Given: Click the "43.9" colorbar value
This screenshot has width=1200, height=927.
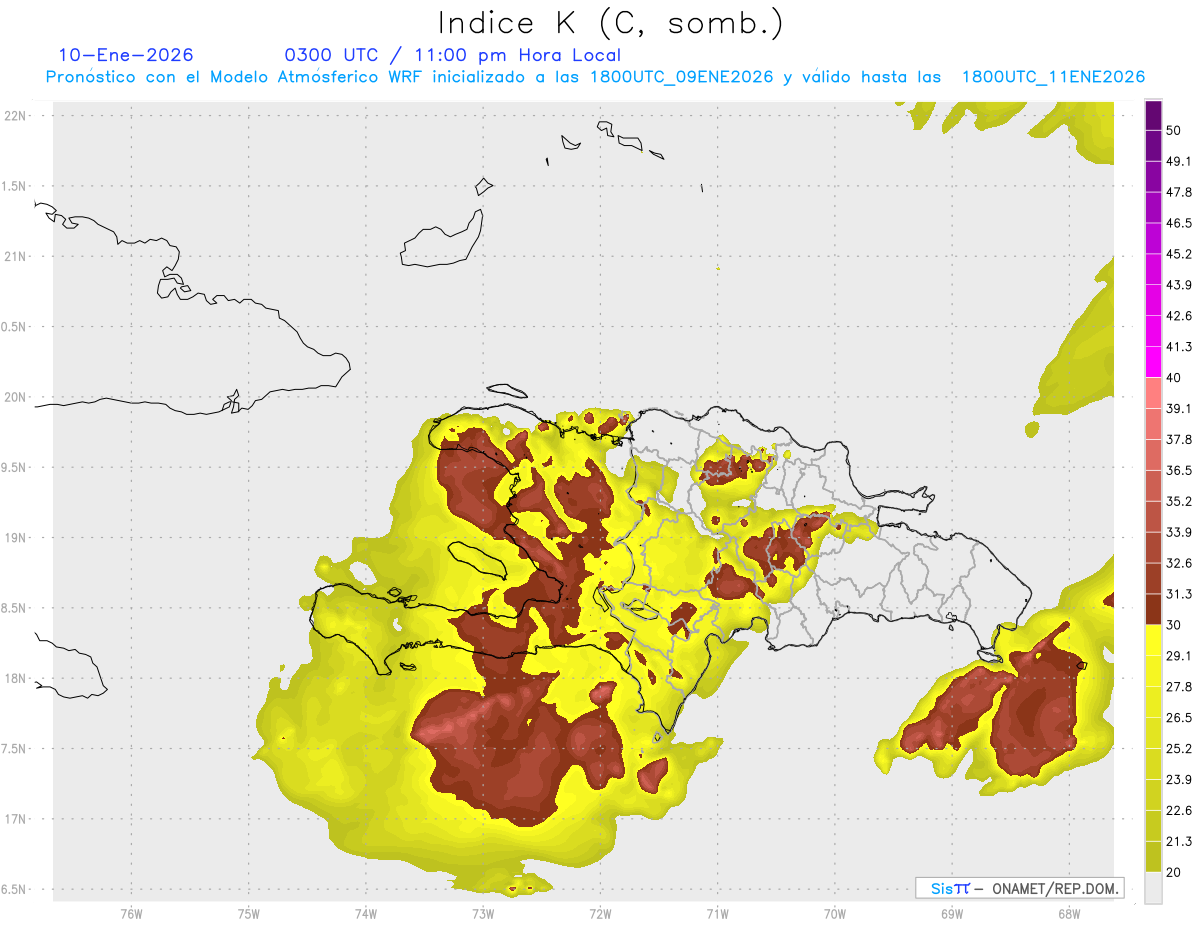Looking at the screenshot, I should 1179,285.
